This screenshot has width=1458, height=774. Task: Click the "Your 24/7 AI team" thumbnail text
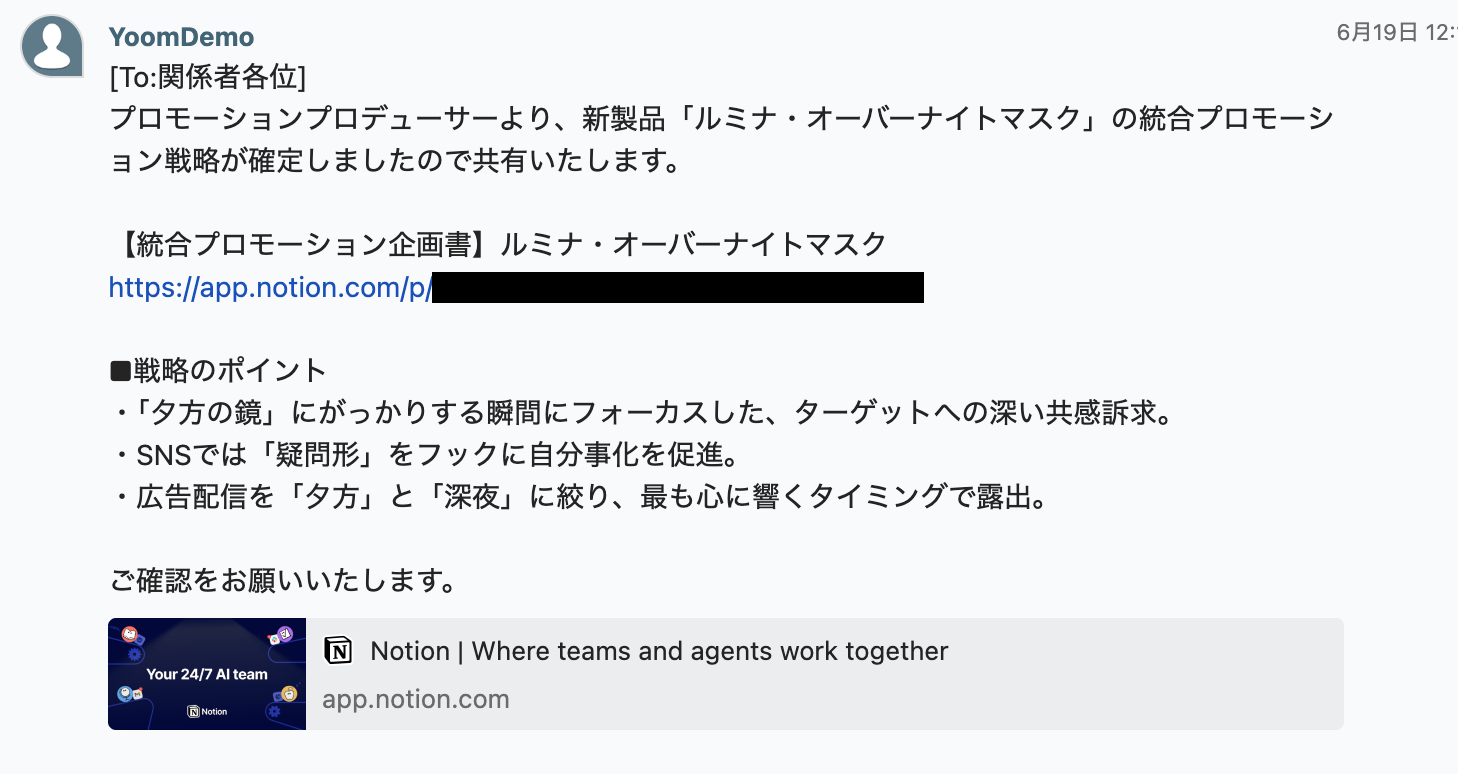(x=207, y=674)
